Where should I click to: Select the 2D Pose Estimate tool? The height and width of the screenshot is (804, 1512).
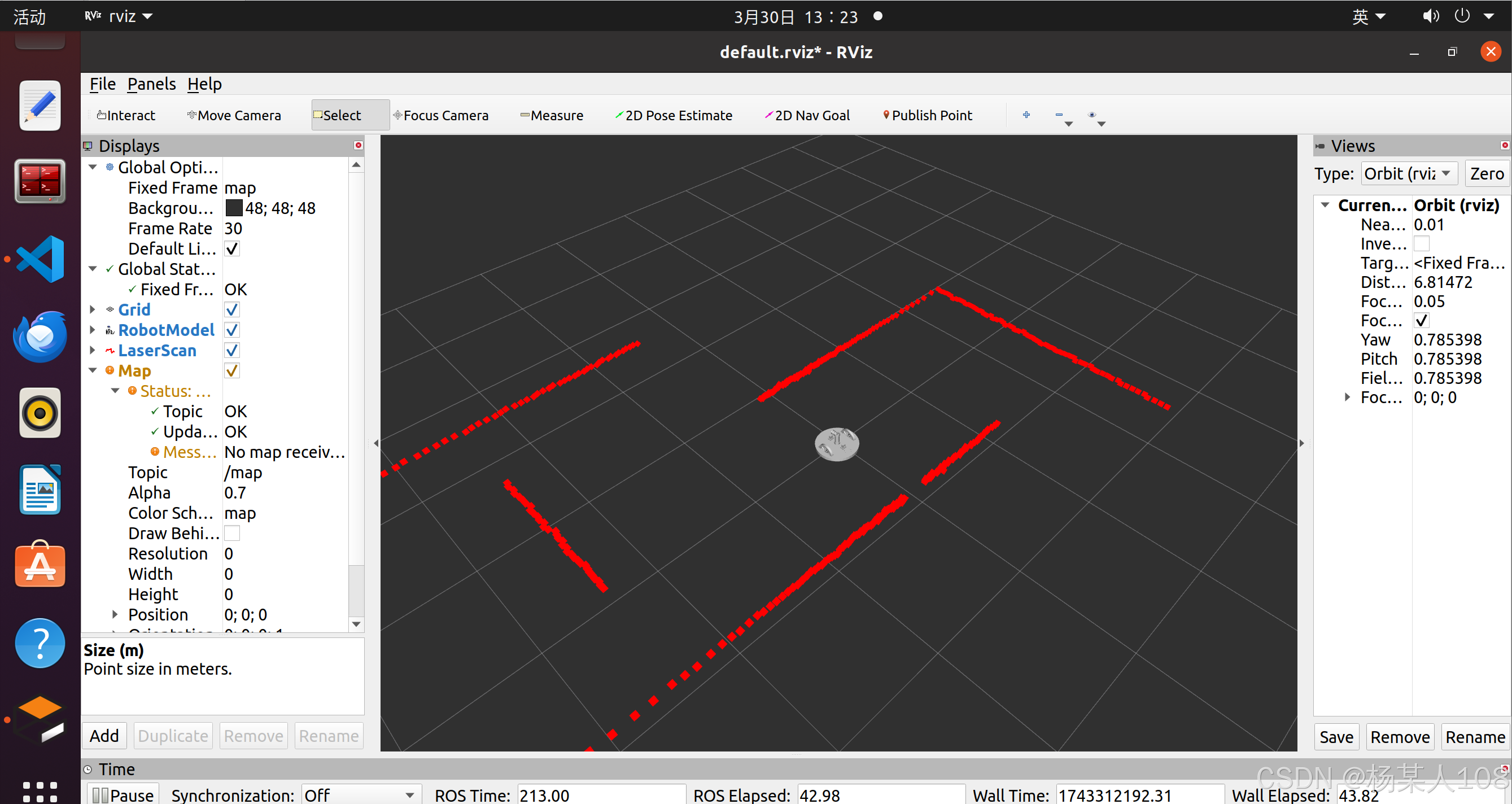point(674,116)
